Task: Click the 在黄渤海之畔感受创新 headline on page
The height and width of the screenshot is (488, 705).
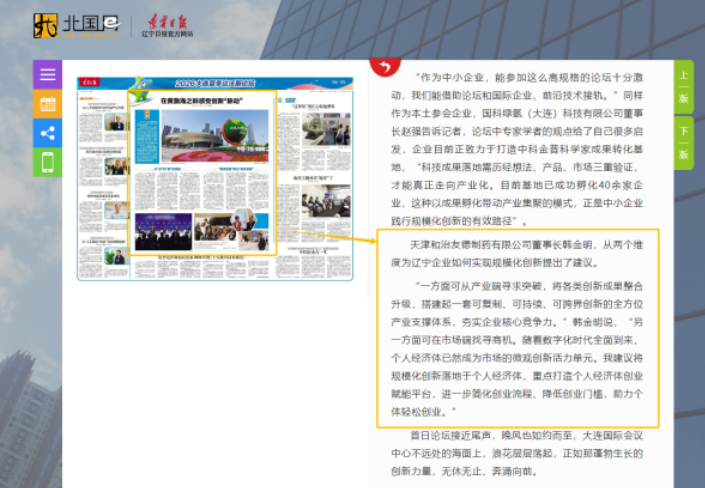Action: pyautogui.click(x=202, y=101)
